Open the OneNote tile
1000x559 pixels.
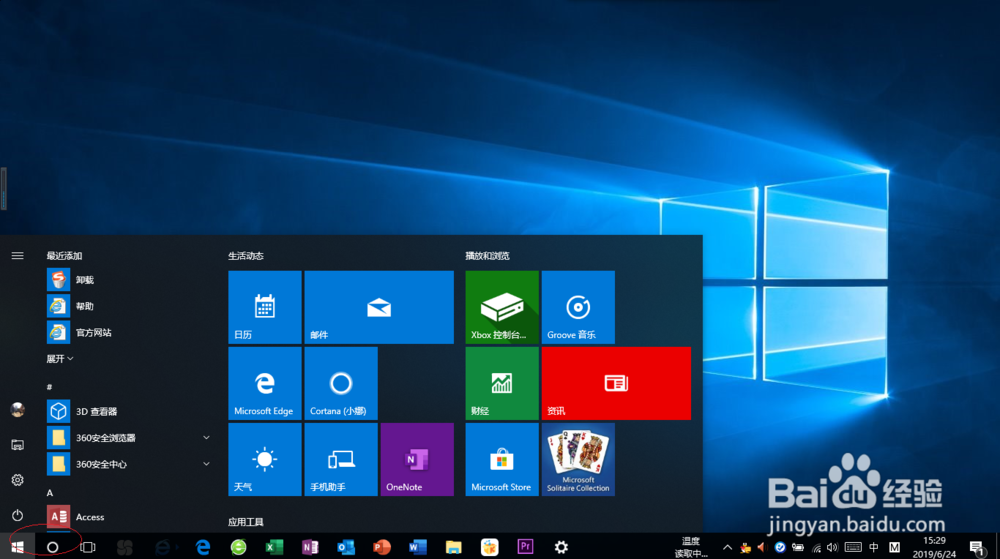click(x=417, y=460)
